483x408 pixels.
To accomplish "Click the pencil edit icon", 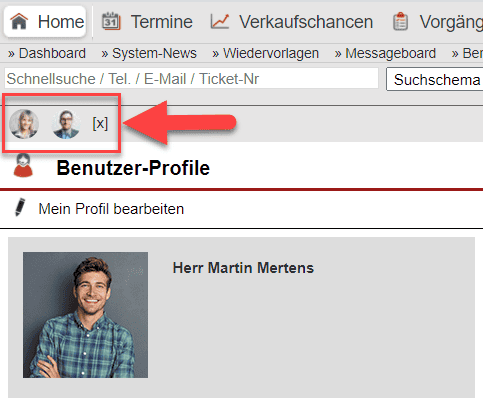I will (20, 207).
